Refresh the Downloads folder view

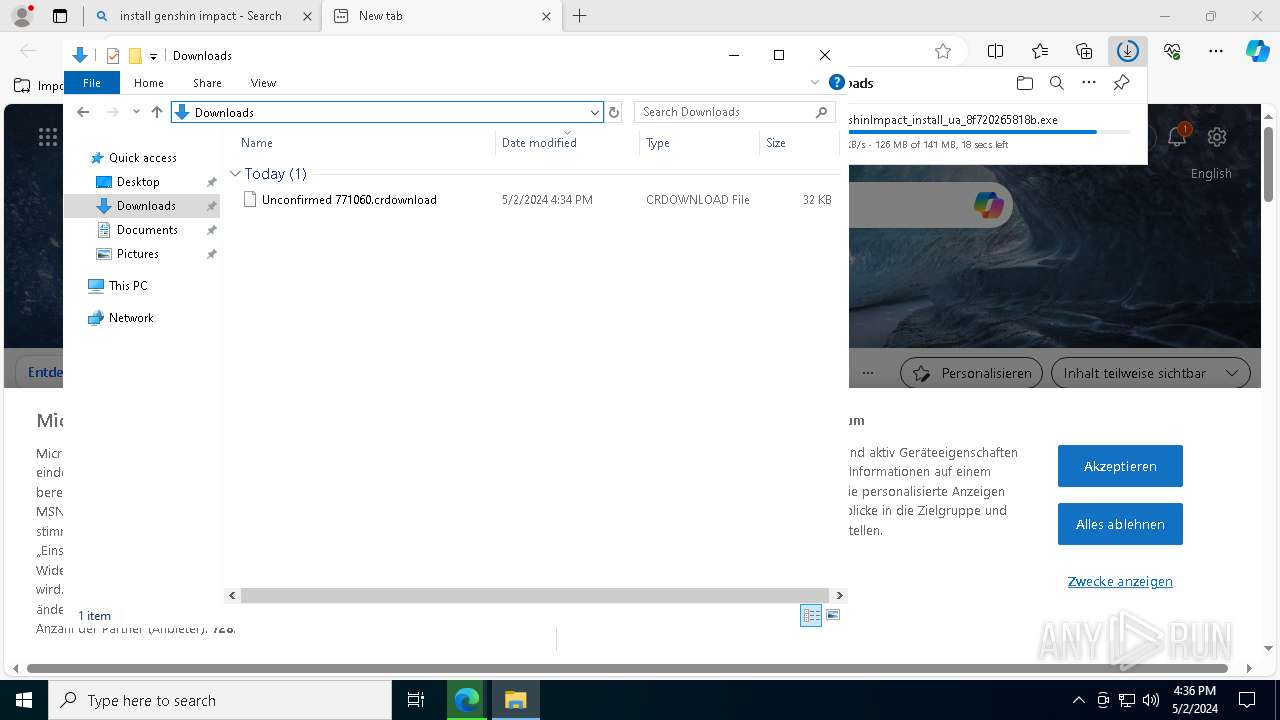coord(615,112)
